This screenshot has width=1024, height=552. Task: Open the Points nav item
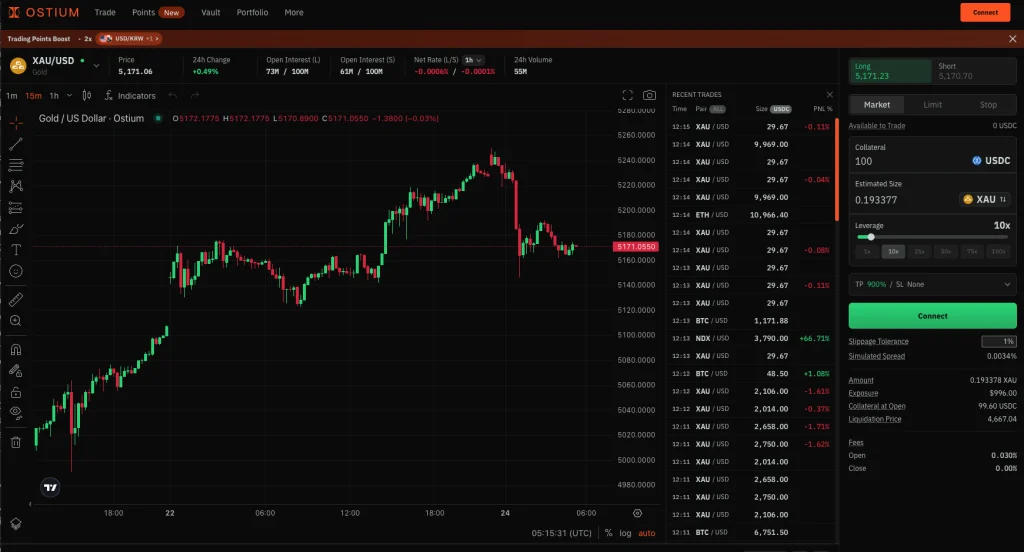pyautogui.click(x=144, y=12)
